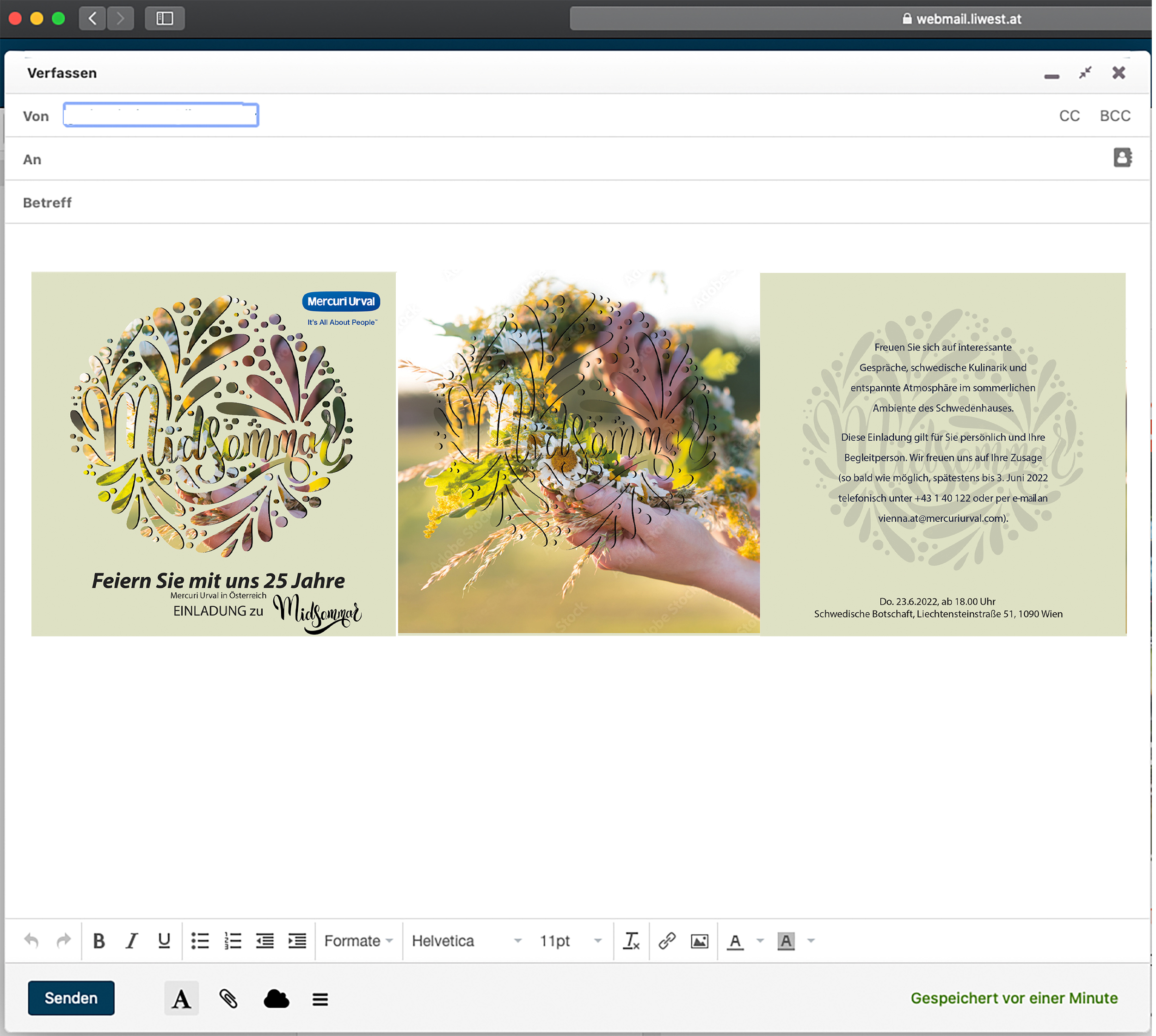Select the Mercuri Urval invitation cover image
The width and height of the screenshot is (1156, 1036).
click(x=214, y=454)
